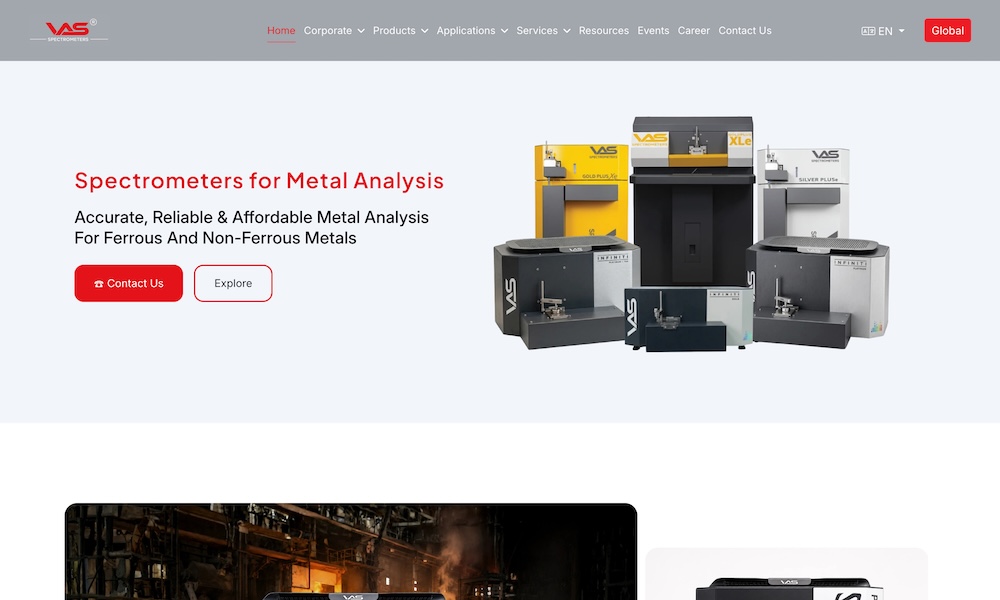Expand the Services chevron arrow
This screenshot has height=600, width=1000.
[x=566, y=31]
